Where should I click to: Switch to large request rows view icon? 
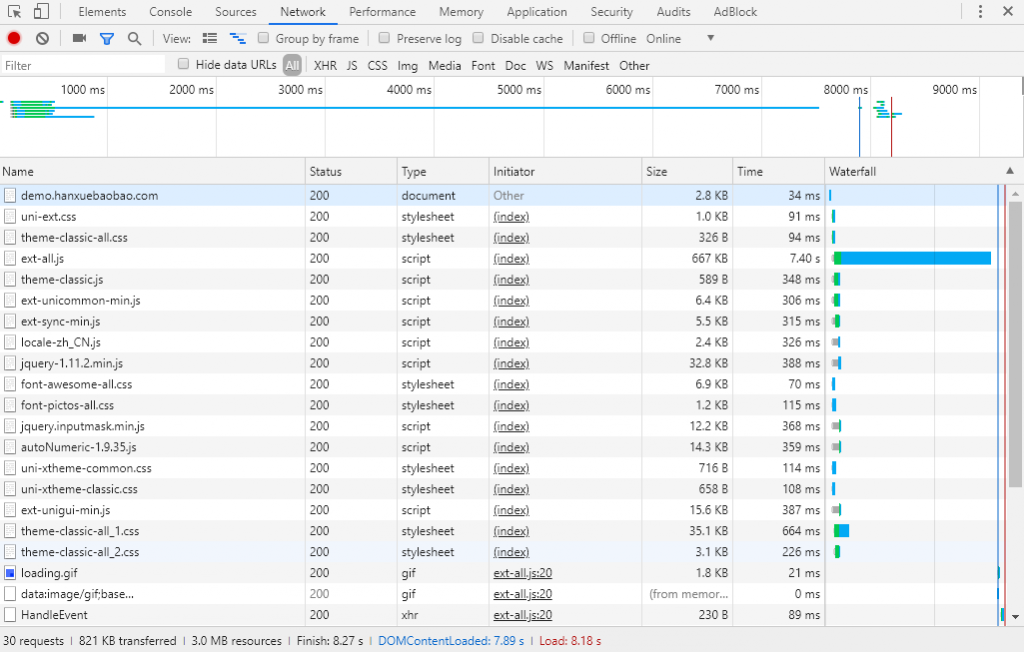pos(210,39)
